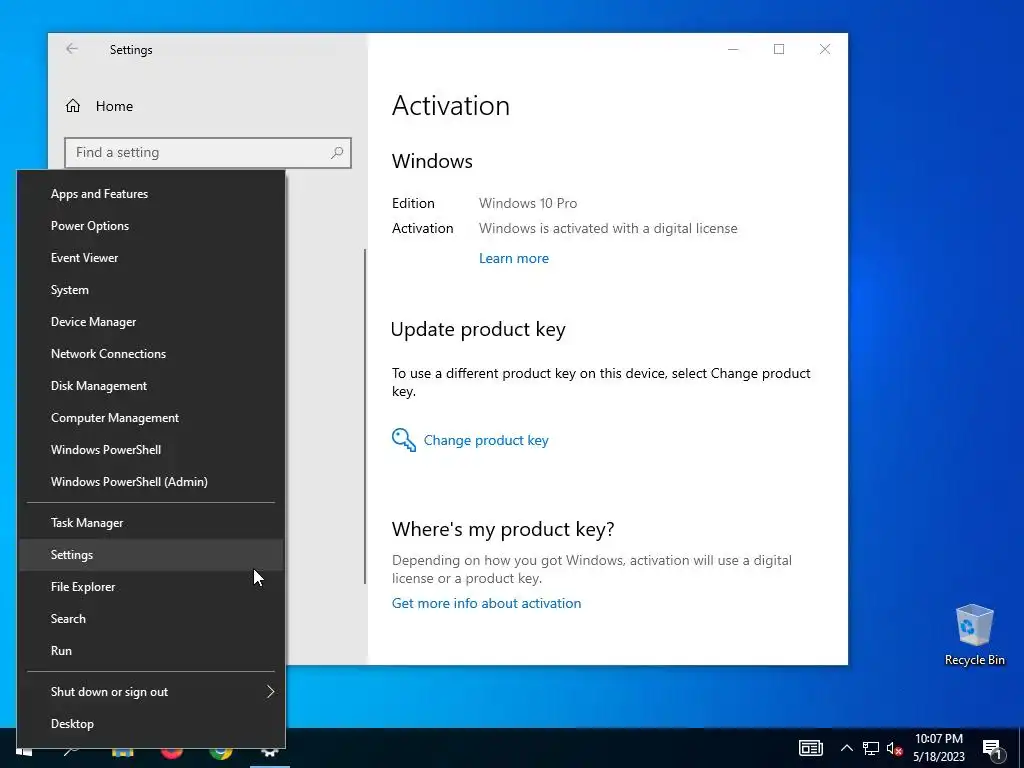This screenshot has height=768, width=1024.
Task: Click the Where's my product key? heading
Action: (503, 529)
